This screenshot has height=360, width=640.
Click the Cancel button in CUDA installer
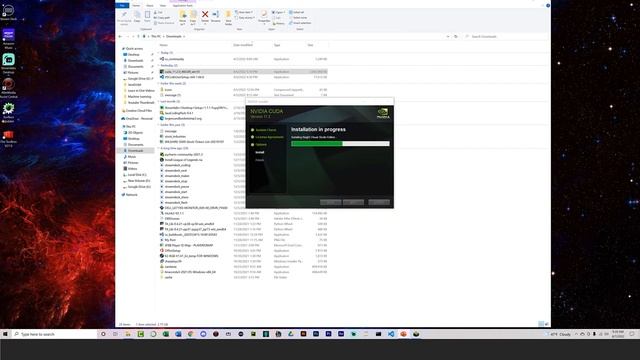[379, 202]
